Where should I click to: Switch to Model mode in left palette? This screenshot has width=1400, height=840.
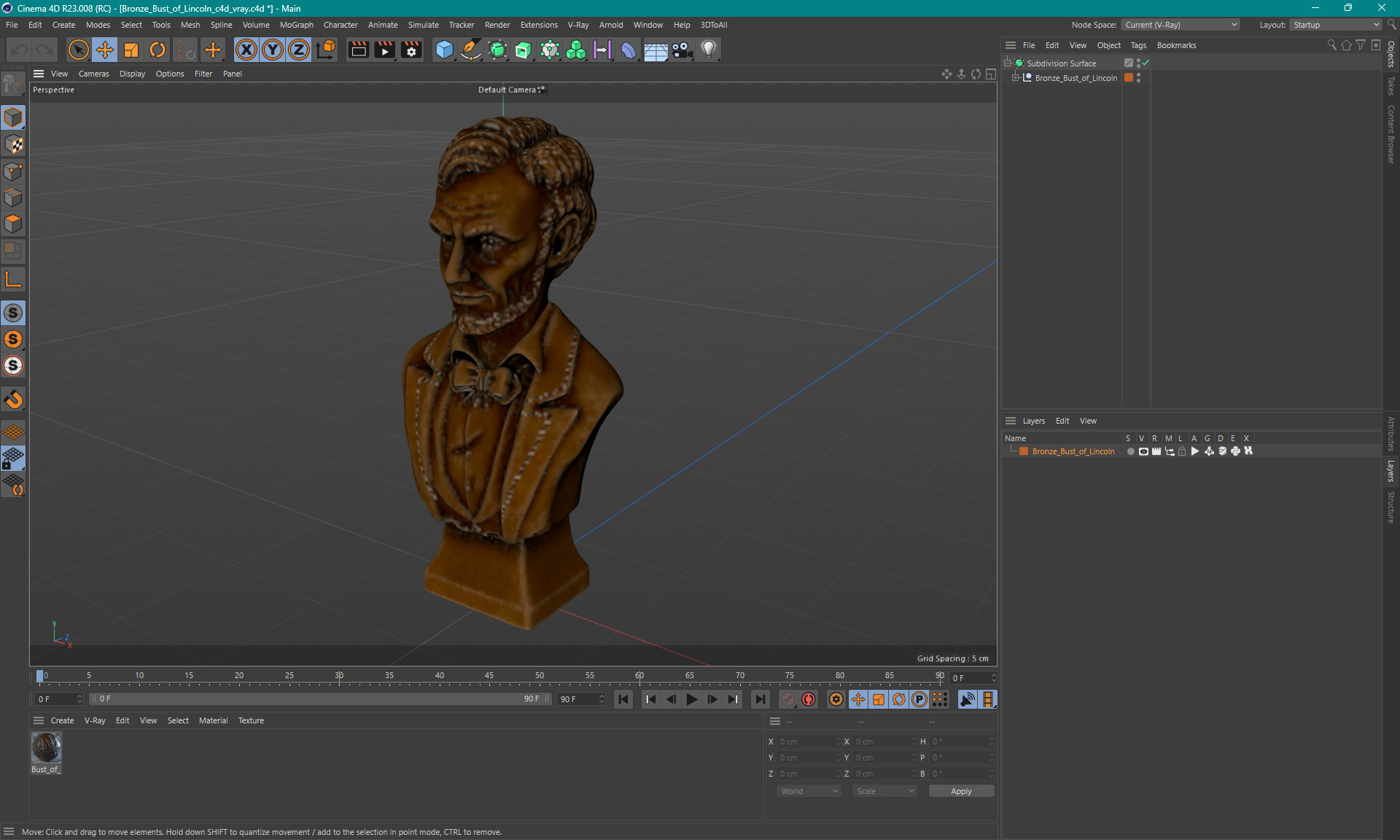[13, 117]
